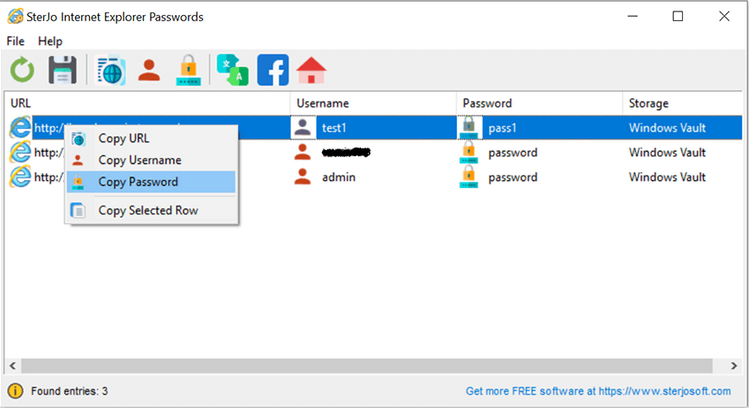The width and height of the screenshot is (750, 409).
Task: Sort by the Password column header
Action: [540, 103]
